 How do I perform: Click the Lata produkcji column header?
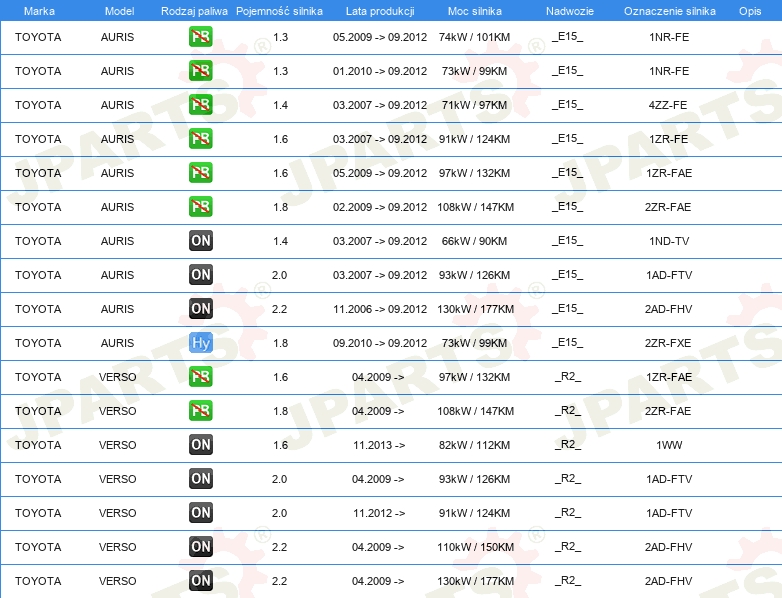pos(380,11)
